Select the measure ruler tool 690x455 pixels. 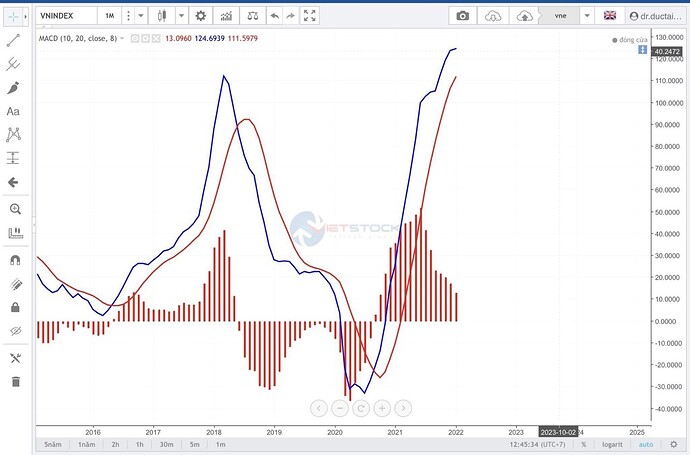(15, 232)
